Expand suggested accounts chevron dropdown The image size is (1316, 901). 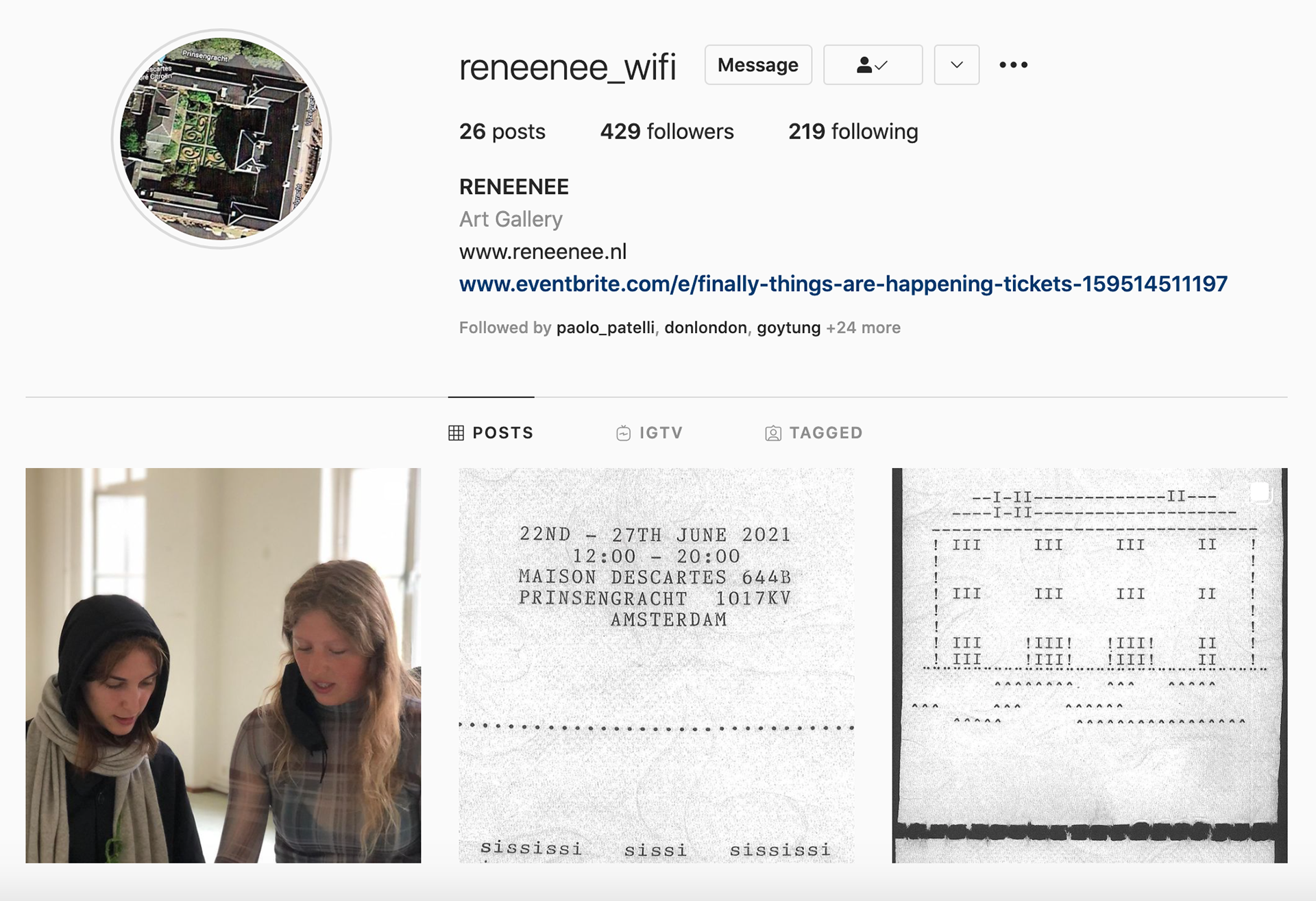[x=957, y=65]
